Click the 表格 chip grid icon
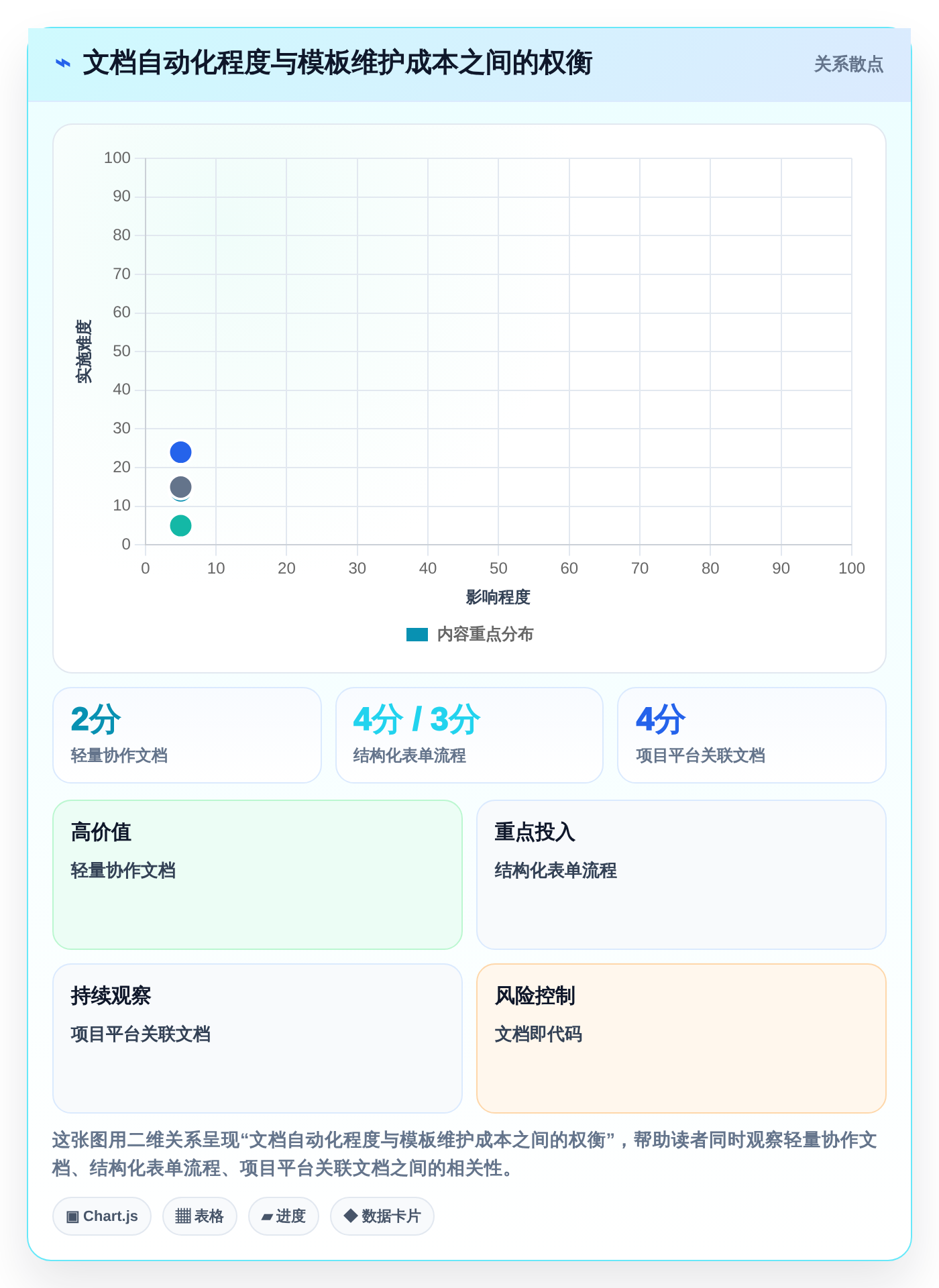 click(183, 1216)
